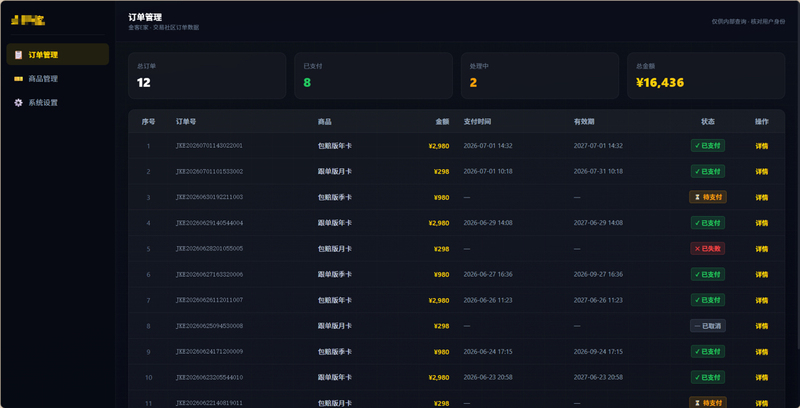
Task: Click the 已支付 badge in row 9
Action: pos(708,351)
